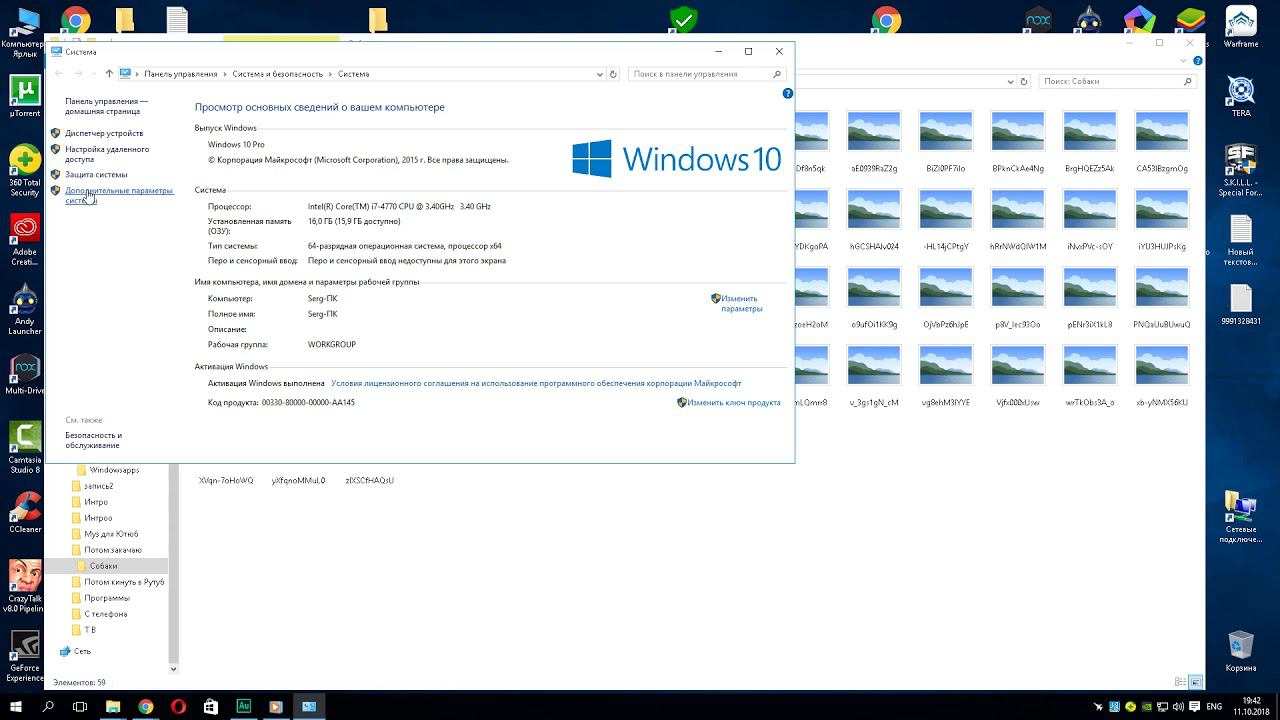This screenshot has height=720, width=1280.
Task: Switch to large thumbnails view in Explorer
Action: point(1195,682)
